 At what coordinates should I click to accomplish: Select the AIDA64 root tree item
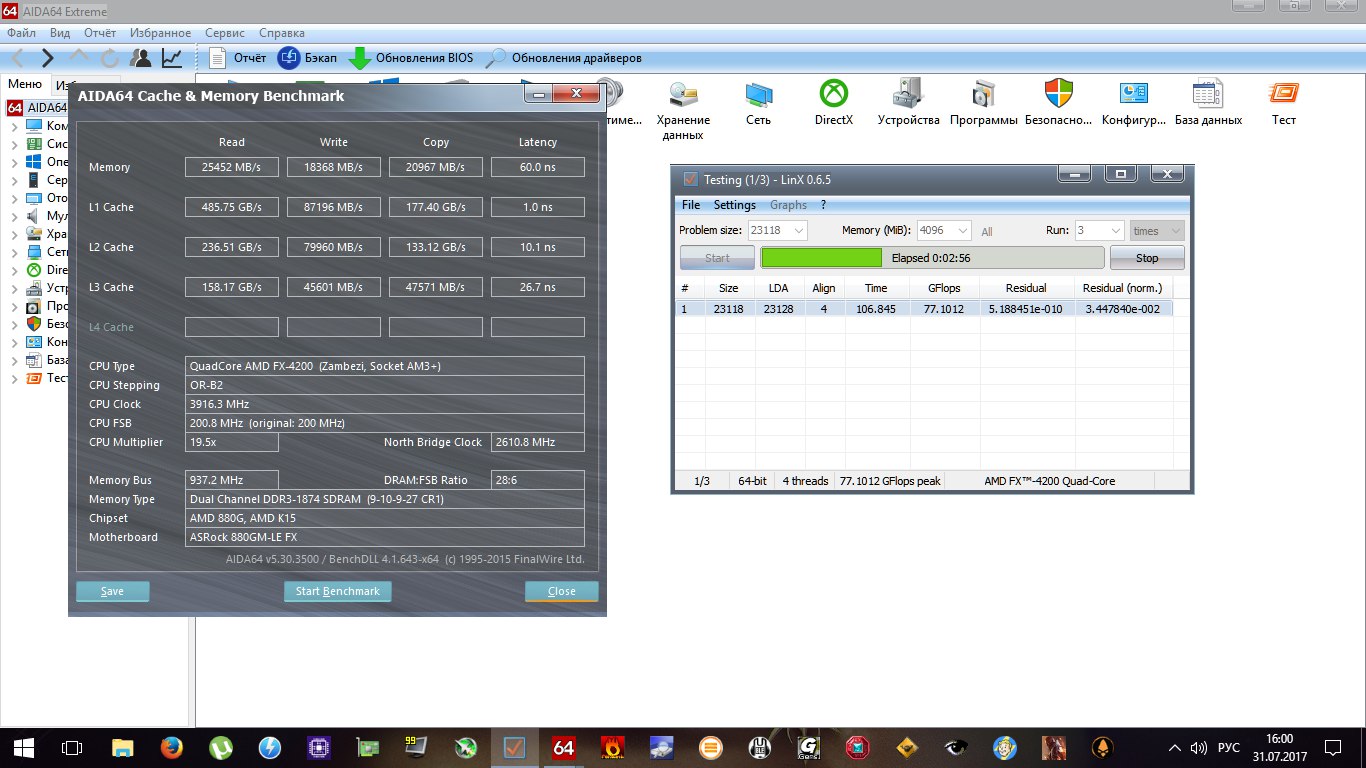point(38,107)
